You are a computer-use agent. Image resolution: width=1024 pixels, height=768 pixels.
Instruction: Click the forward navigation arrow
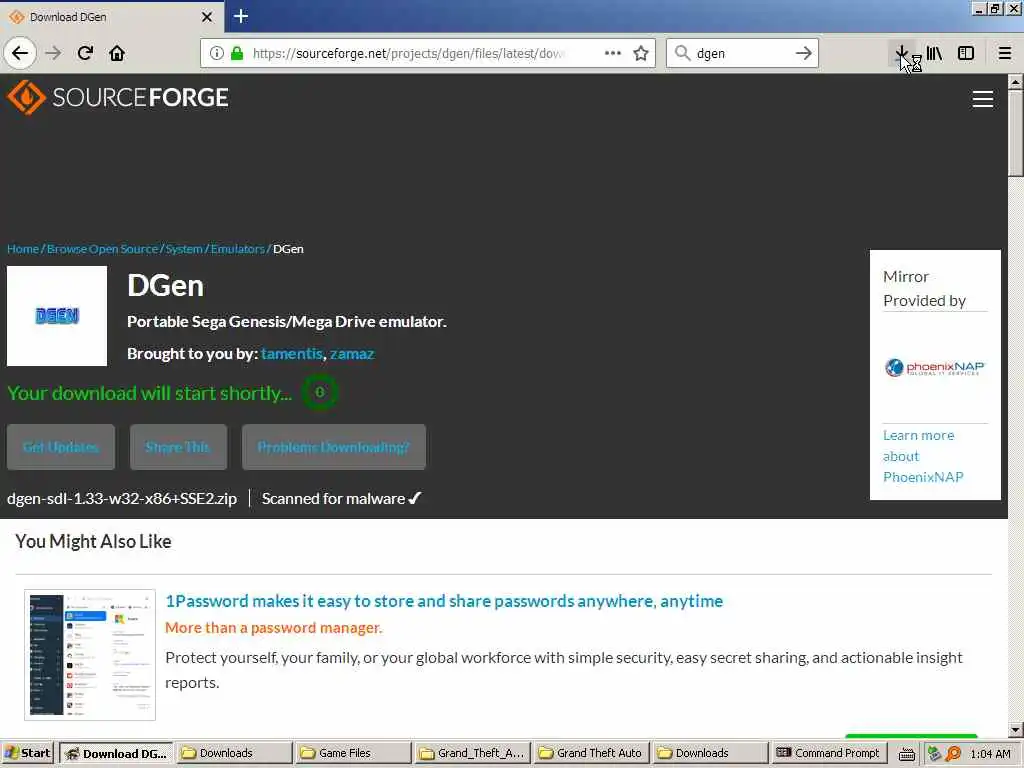pyautogui.click(x=53, y=53)
